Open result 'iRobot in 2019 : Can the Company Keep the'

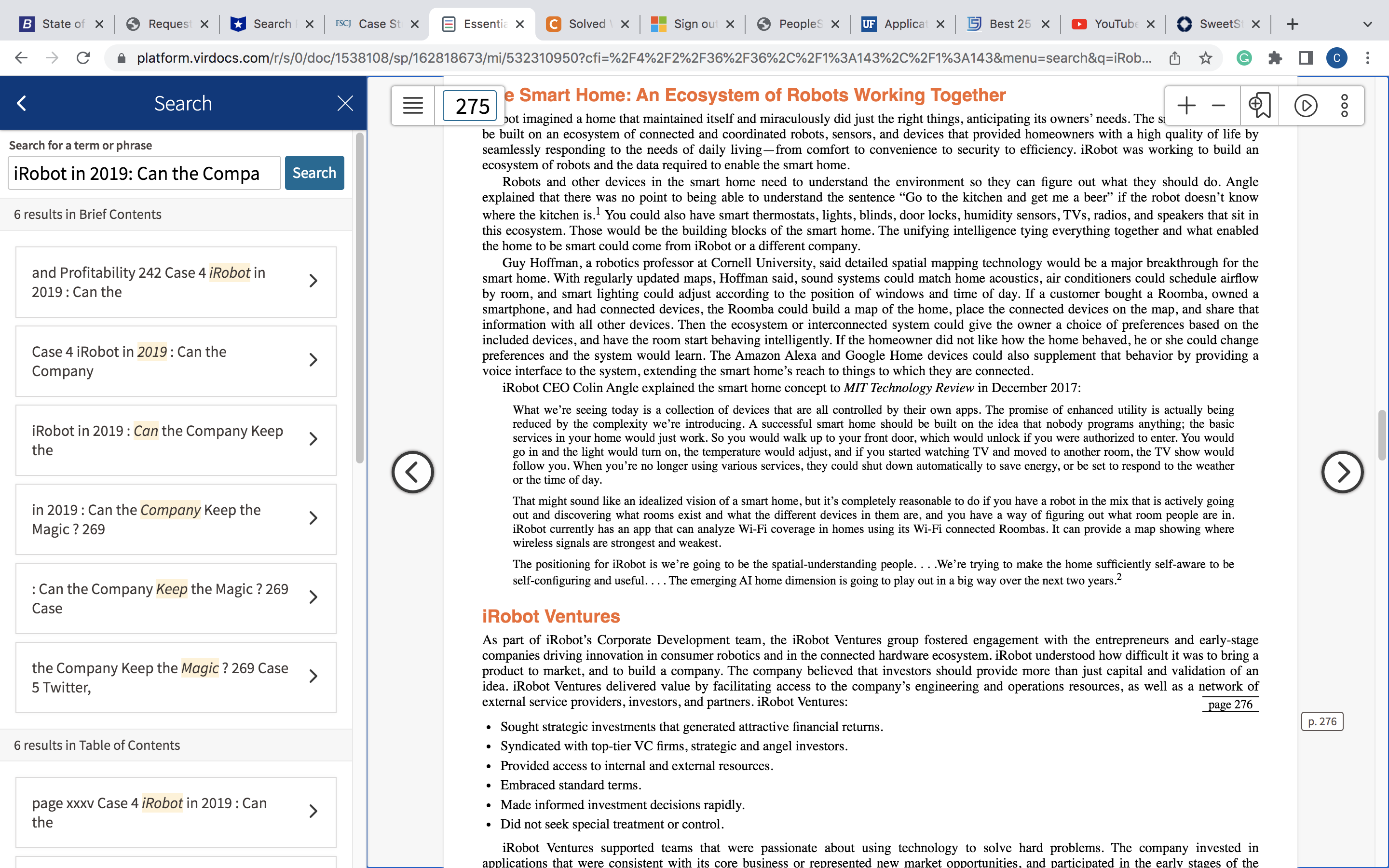coord(176,440)
